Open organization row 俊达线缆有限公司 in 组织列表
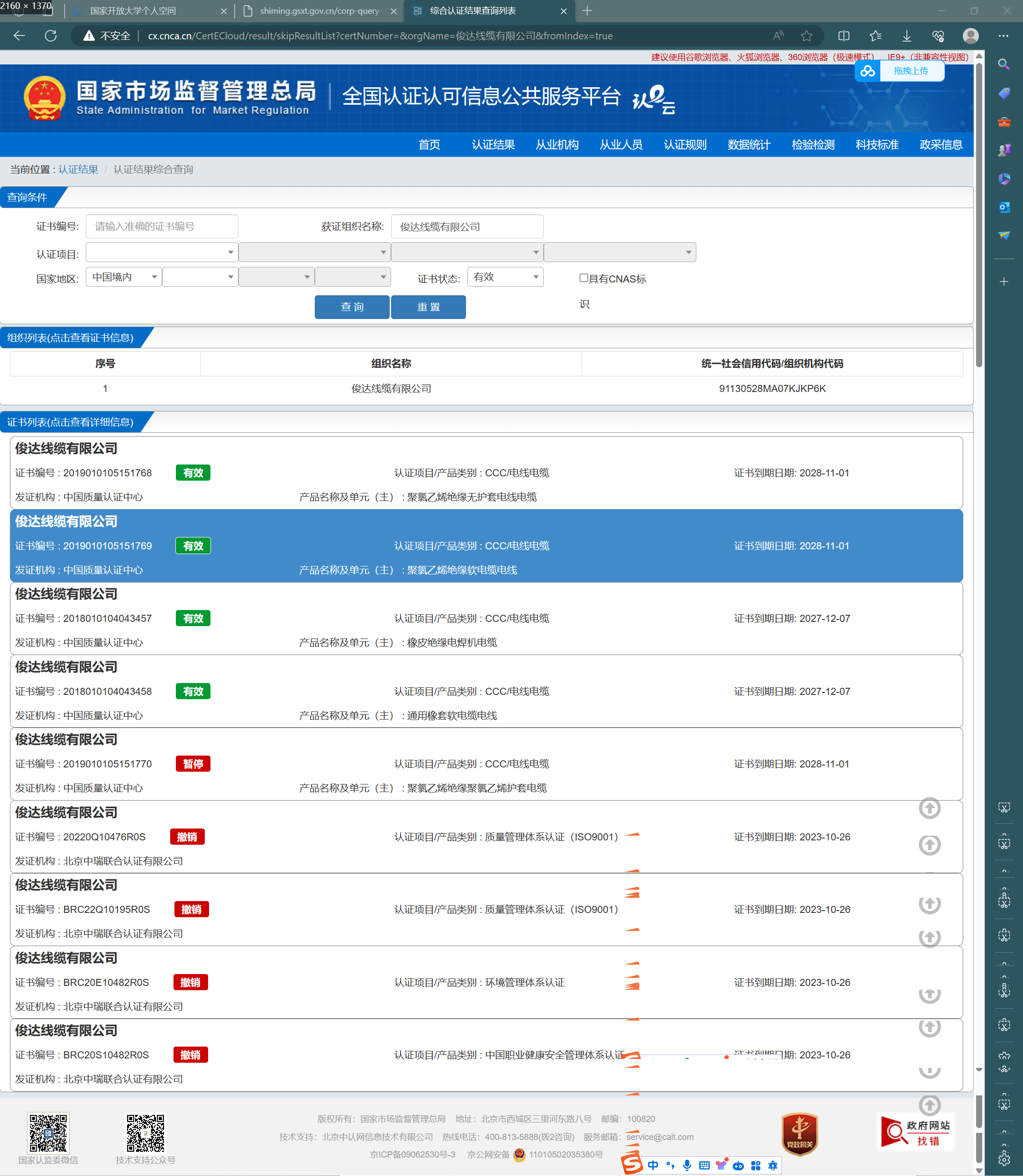 click(486, 389)
